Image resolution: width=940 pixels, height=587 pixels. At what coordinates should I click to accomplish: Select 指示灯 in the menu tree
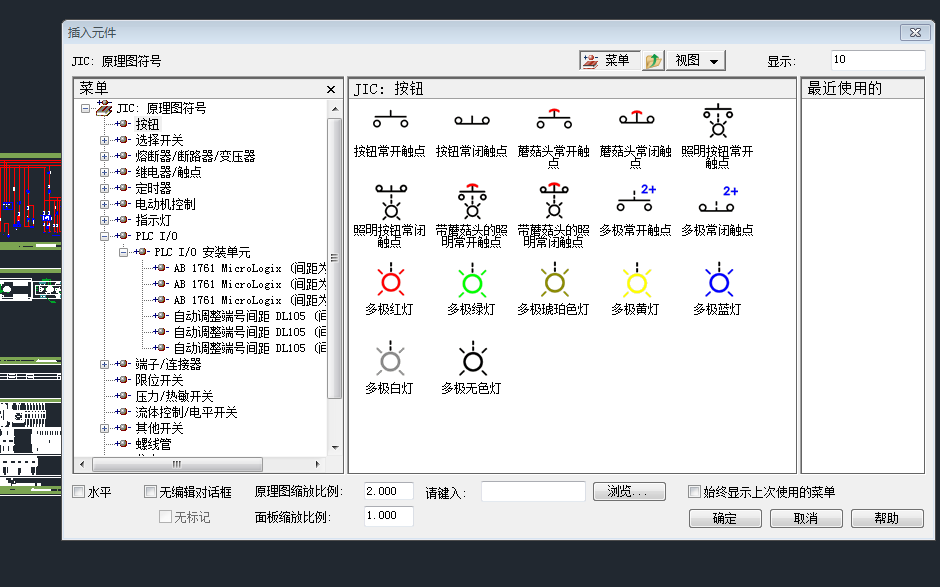(152, 220)
